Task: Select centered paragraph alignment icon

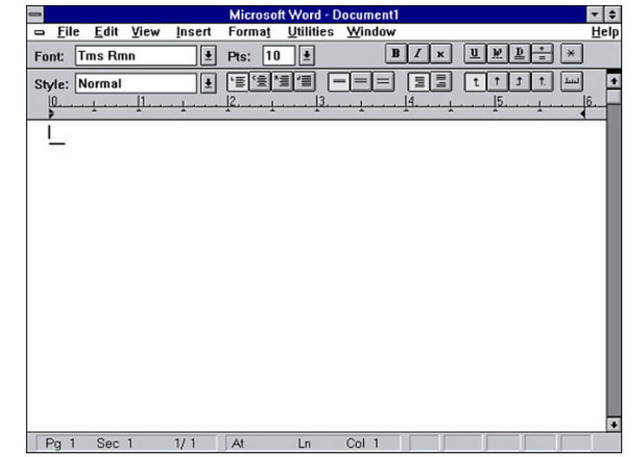Action: [260, 82]
